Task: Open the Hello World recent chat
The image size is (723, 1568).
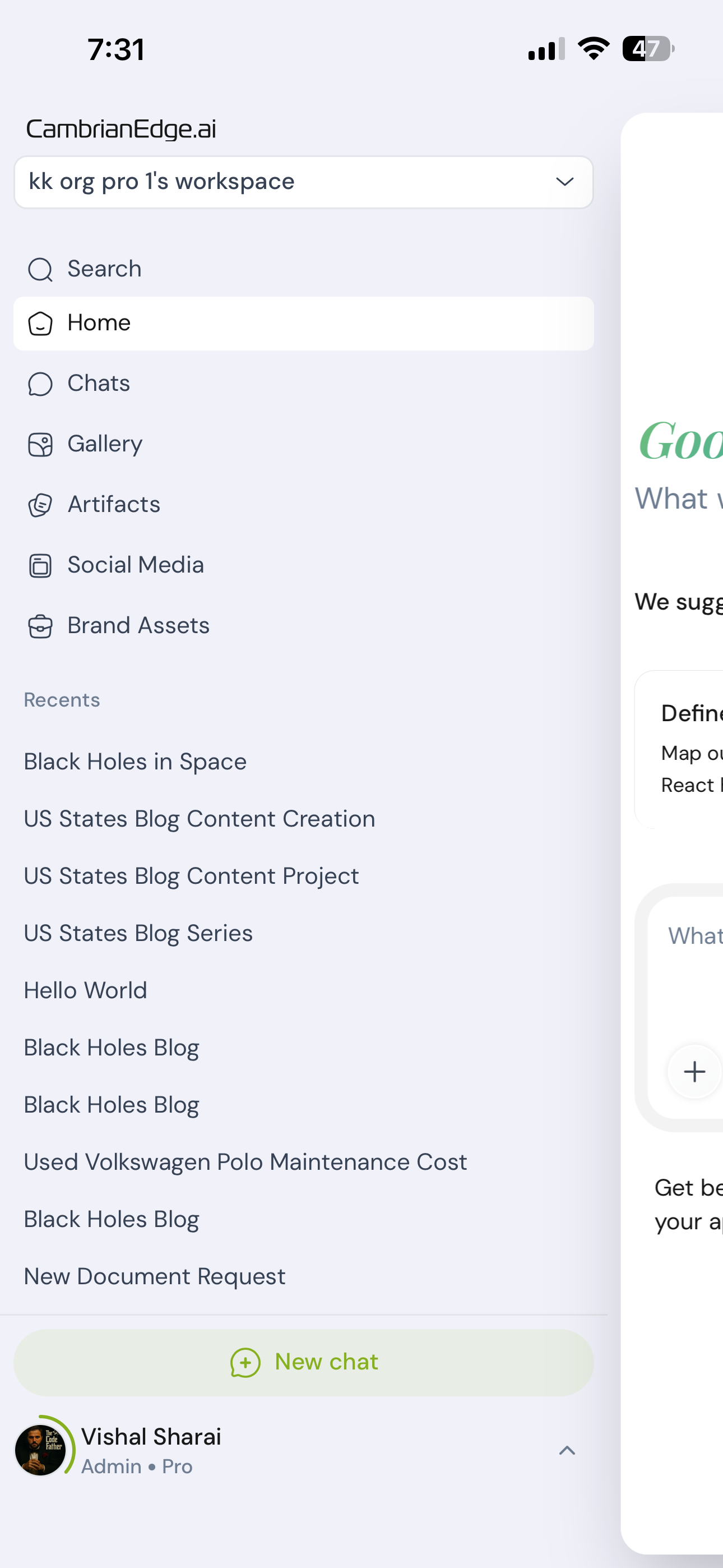Action: [x=85, y=990]
